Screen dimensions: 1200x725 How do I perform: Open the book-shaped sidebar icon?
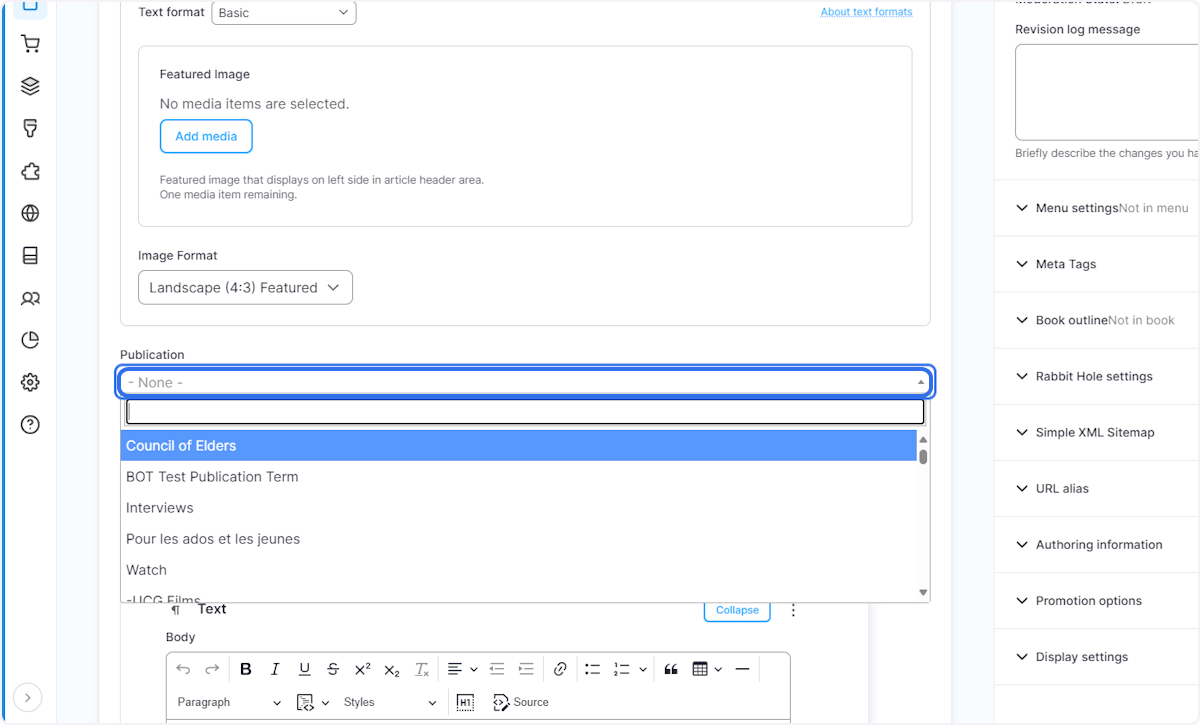point(30,256)
